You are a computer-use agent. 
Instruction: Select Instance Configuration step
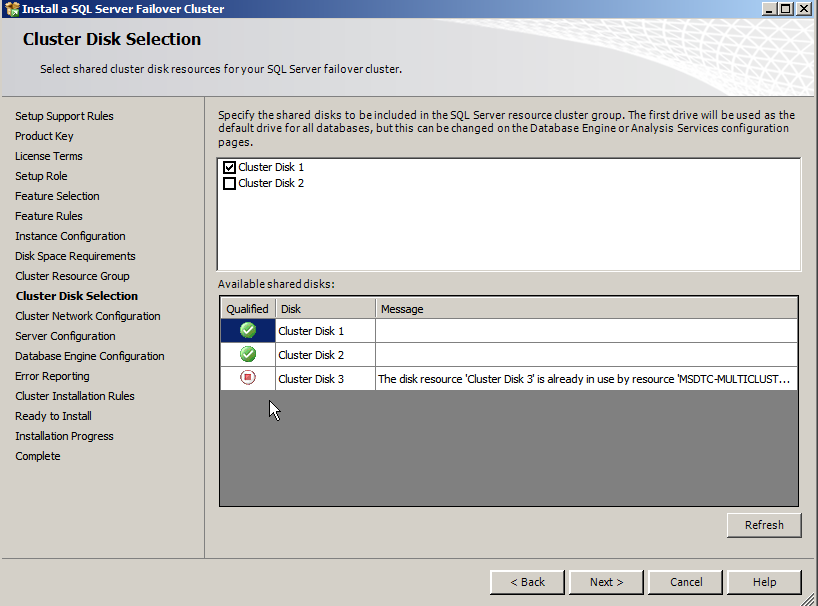tap(70, 235)
